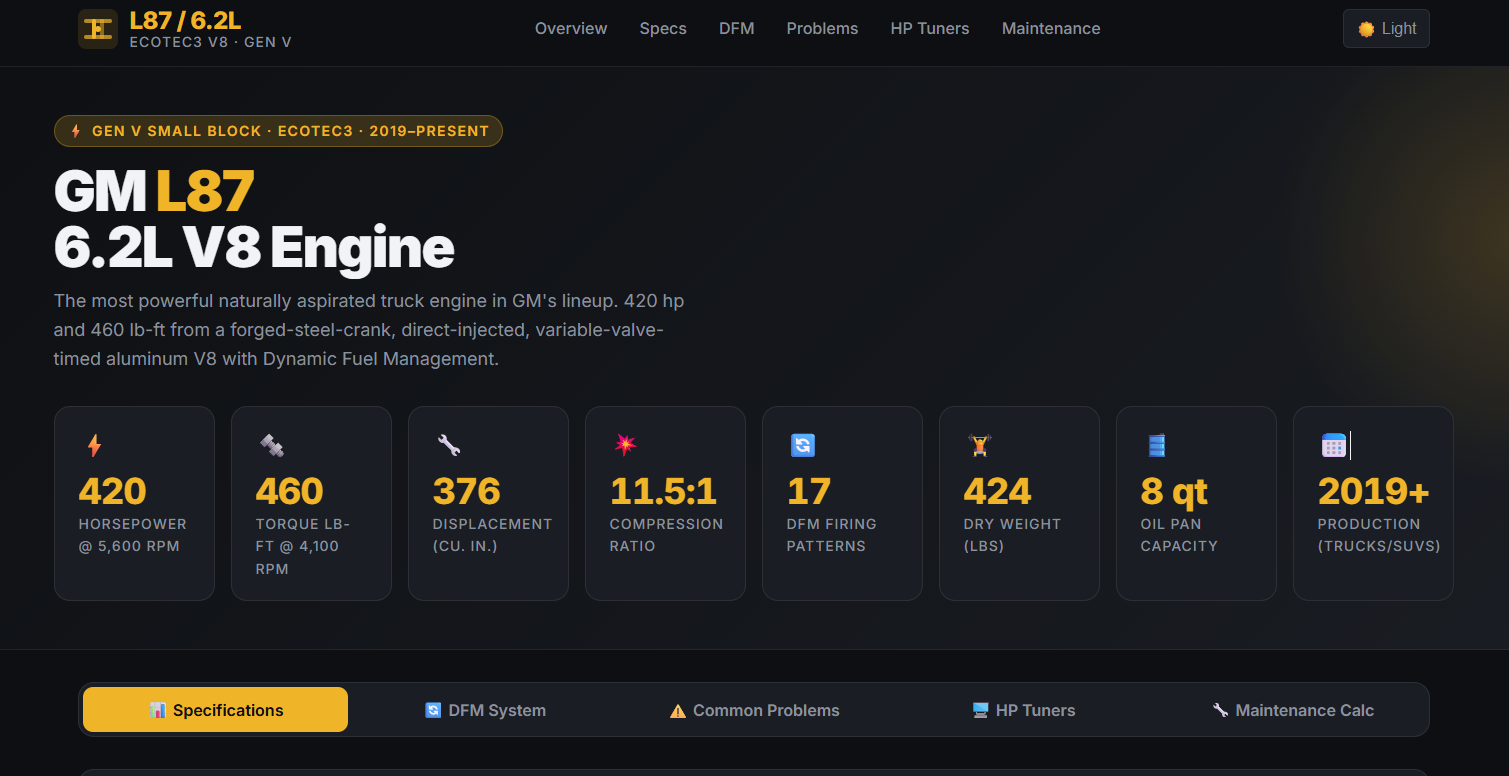Screen dimensions: 1509x776
Task: Click 'PRODUCTION (TRUCKS/SUVS)' label
Action: pyautogui.click(x=1379, y=535)
